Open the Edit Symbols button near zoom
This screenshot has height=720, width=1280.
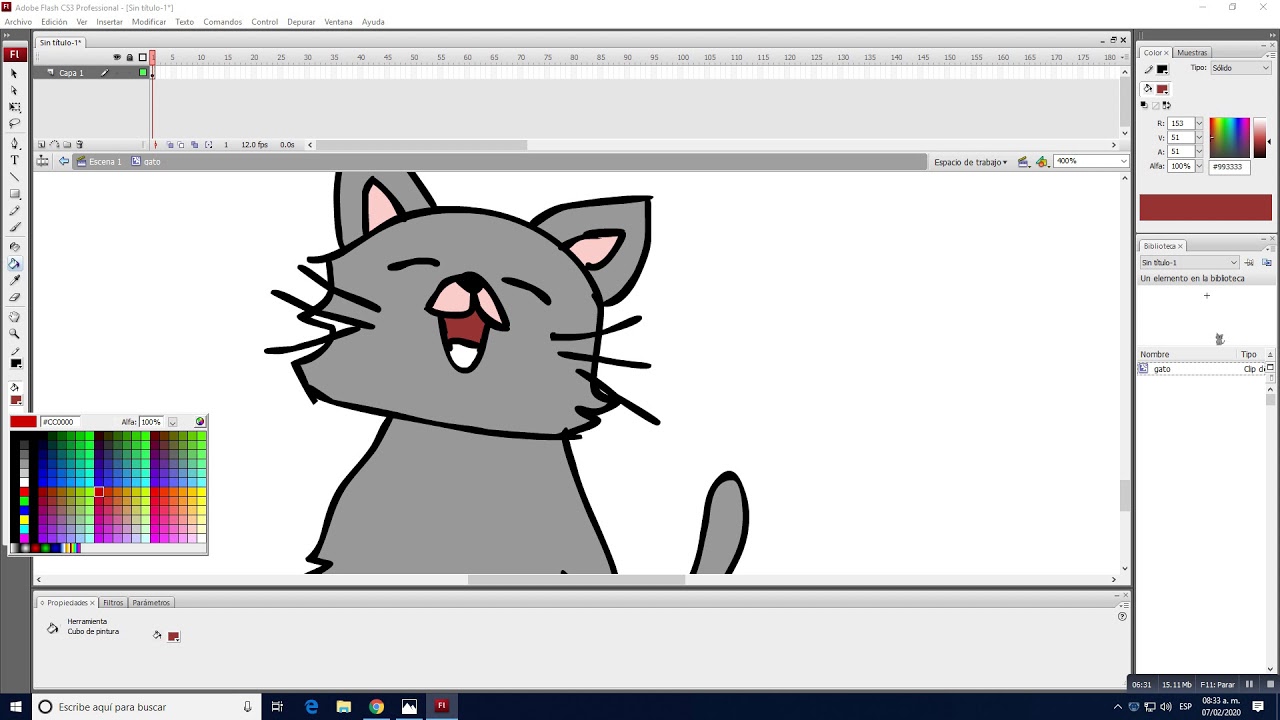point(1042,161)
